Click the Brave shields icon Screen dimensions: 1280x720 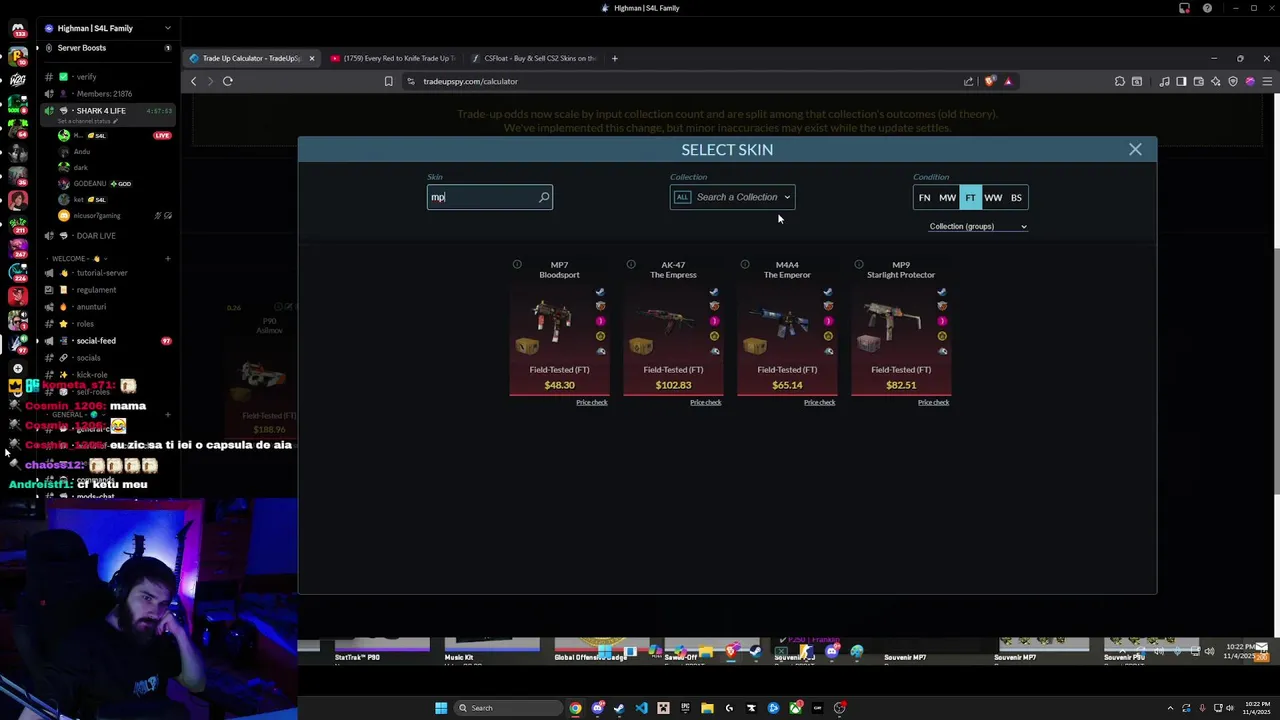tap(990, 81)
